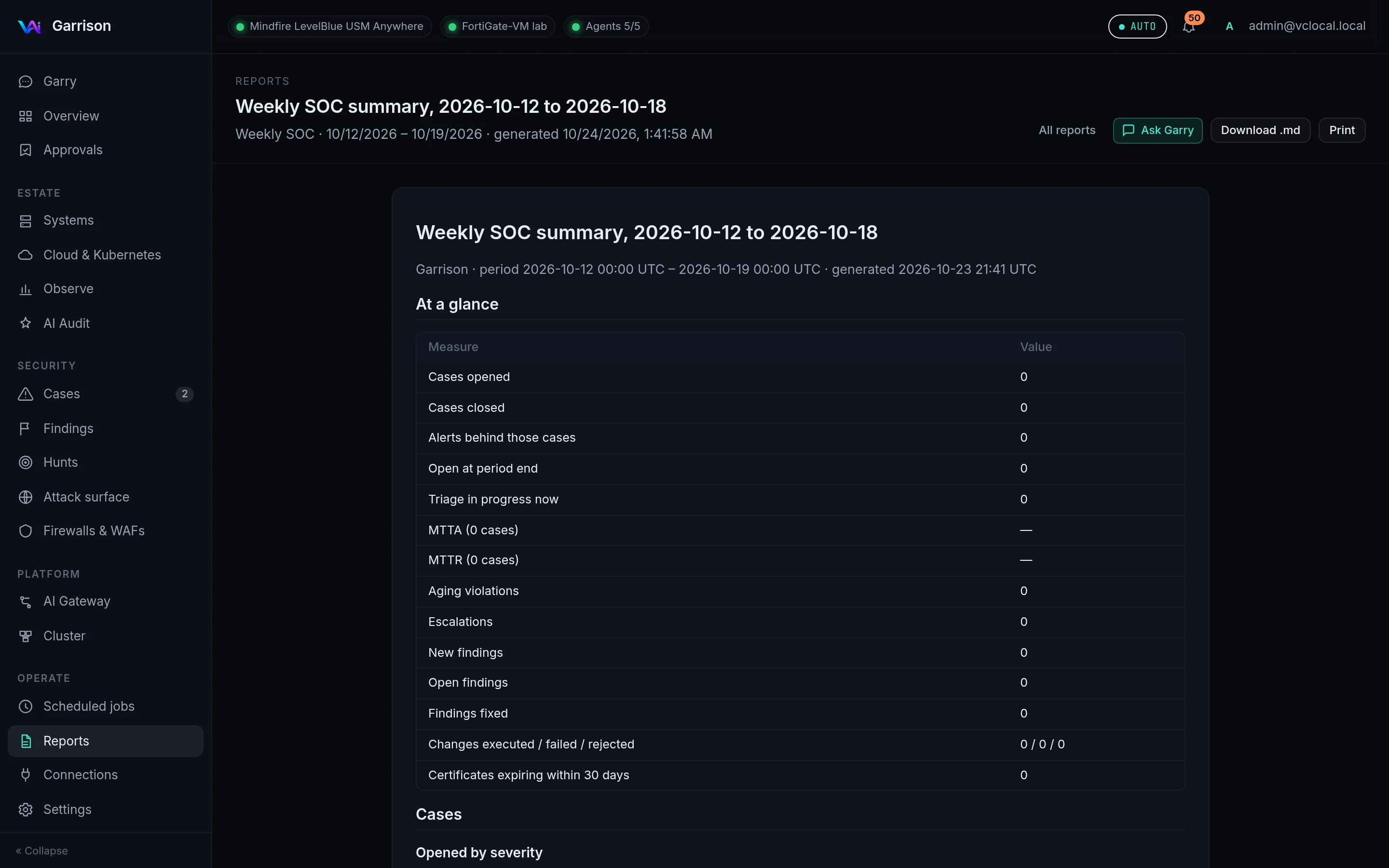Image resolution: width=1389 pixels, height=868 pixels.
Task: Click the user avatar letter A
Action: coord(1229,27)
